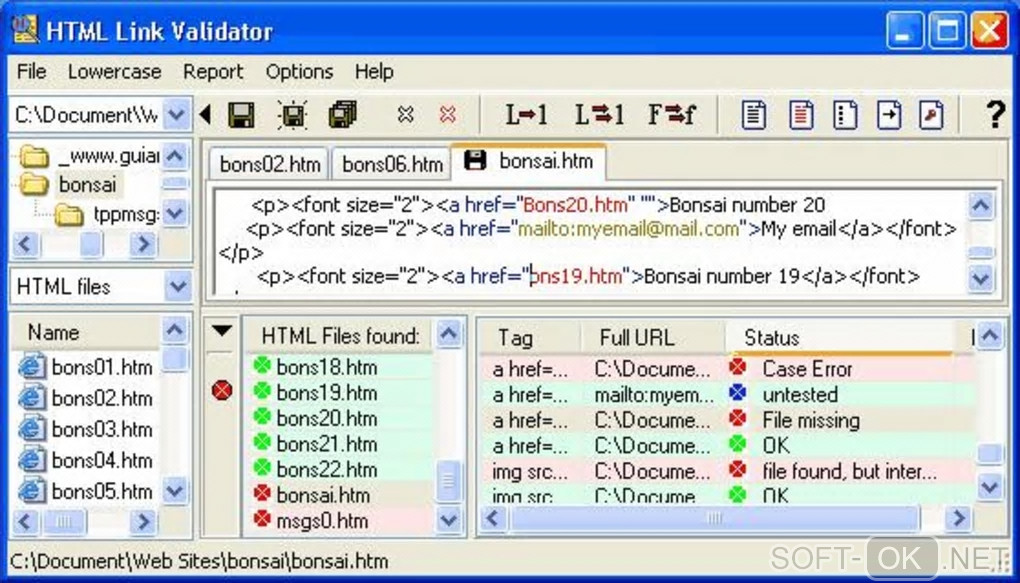The height and width of the screenshot is (583, 1020).
Task: Select the _www.guia folder in tree
Action: click(89, 156)
